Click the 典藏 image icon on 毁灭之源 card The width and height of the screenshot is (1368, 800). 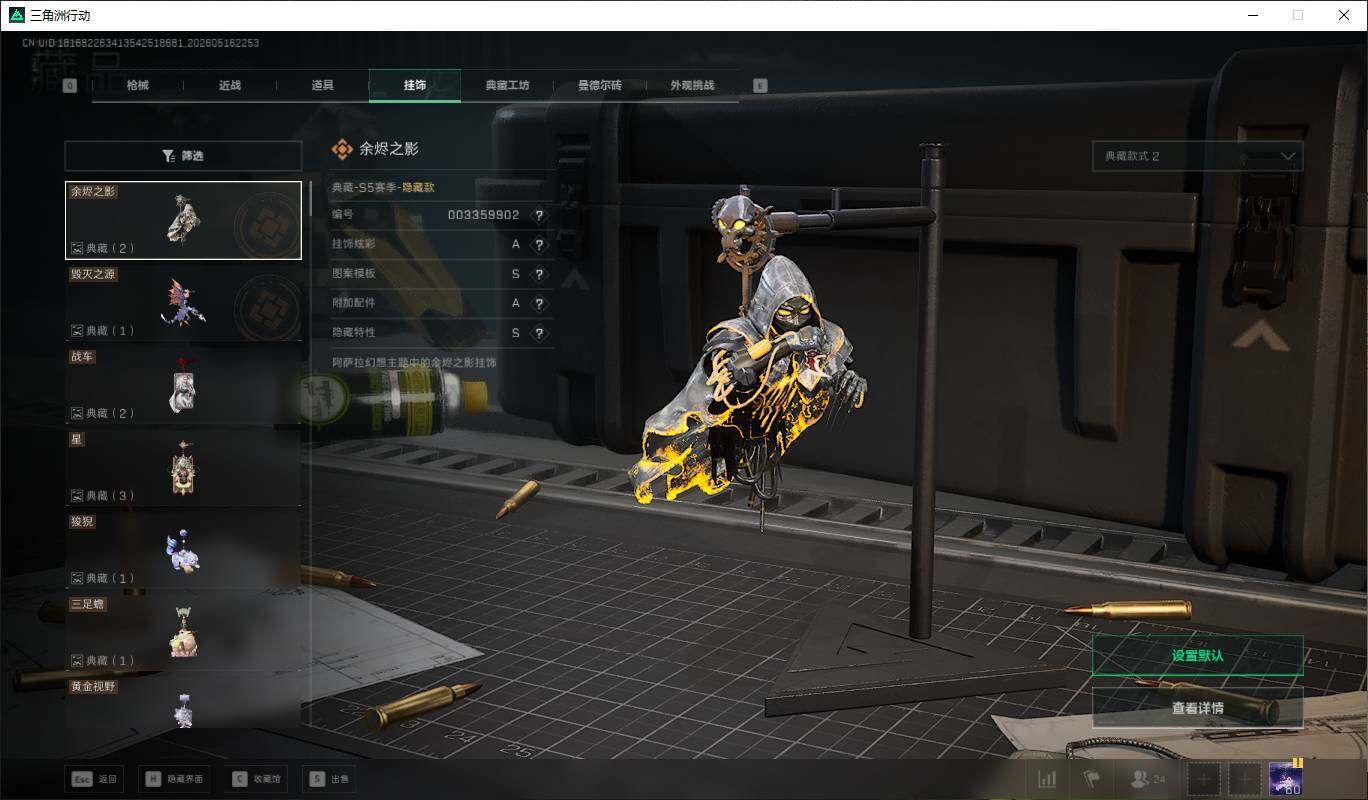(77, 330)
